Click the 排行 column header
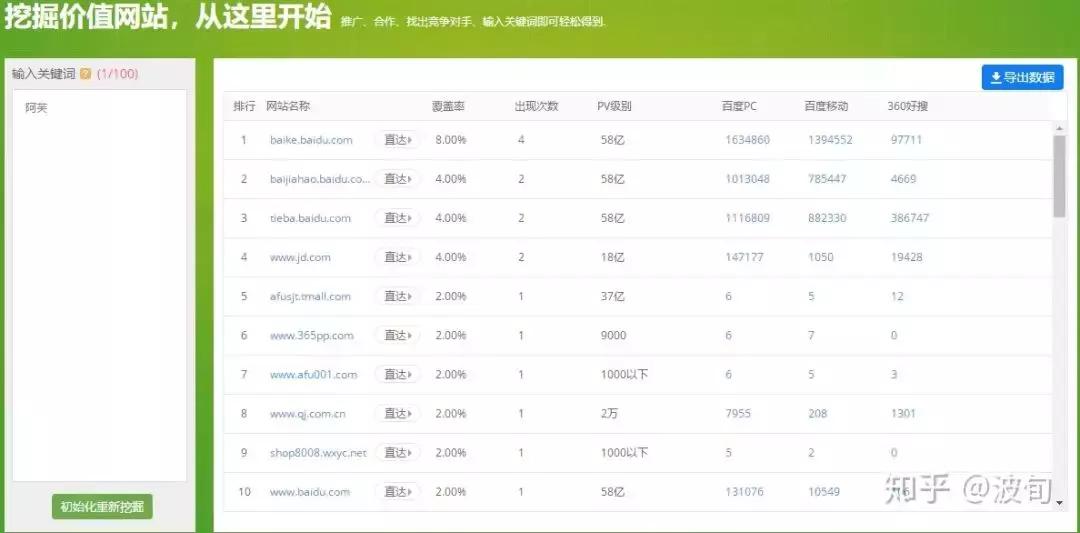The height and width of the screenshot is (533, 1080). click(x=245, y=107)
